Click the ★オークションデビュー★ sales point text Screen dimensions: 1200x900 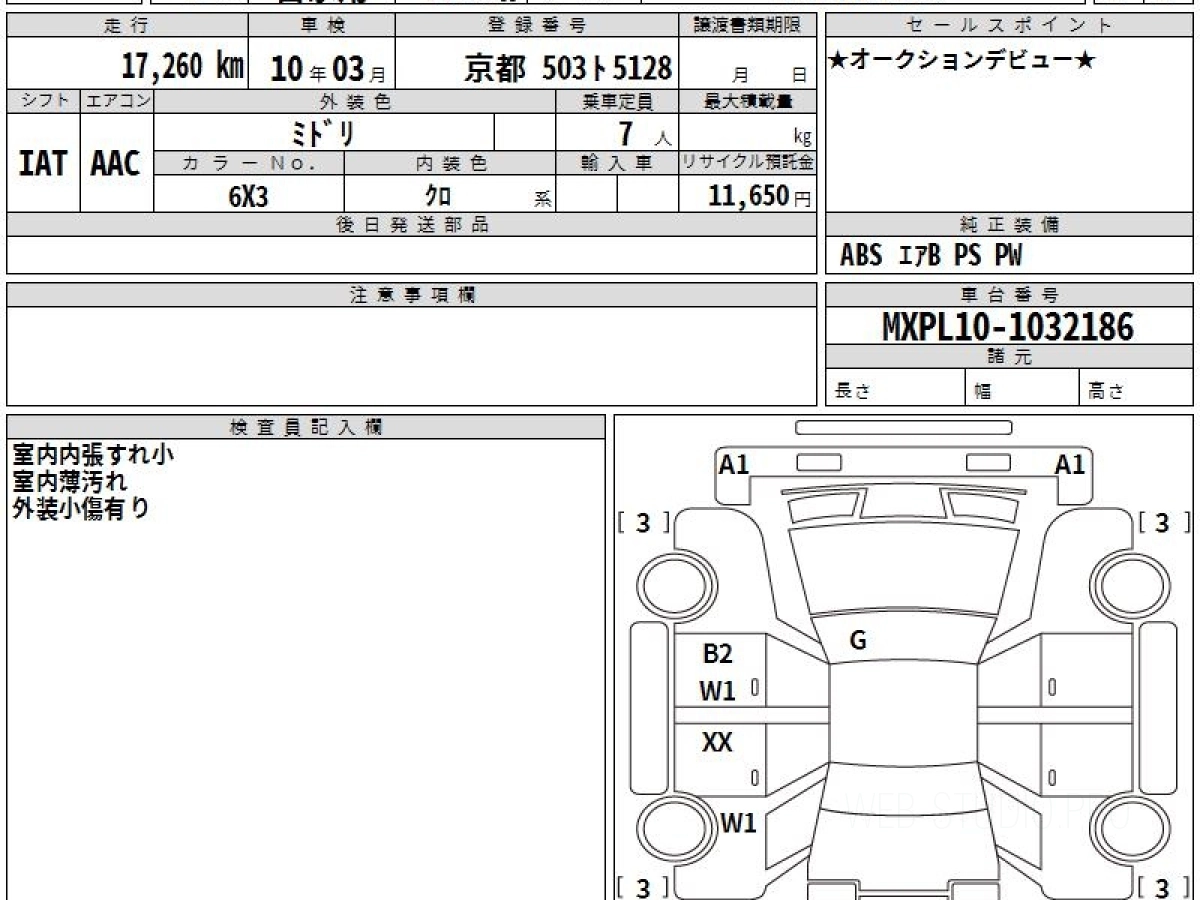[962, 61]
